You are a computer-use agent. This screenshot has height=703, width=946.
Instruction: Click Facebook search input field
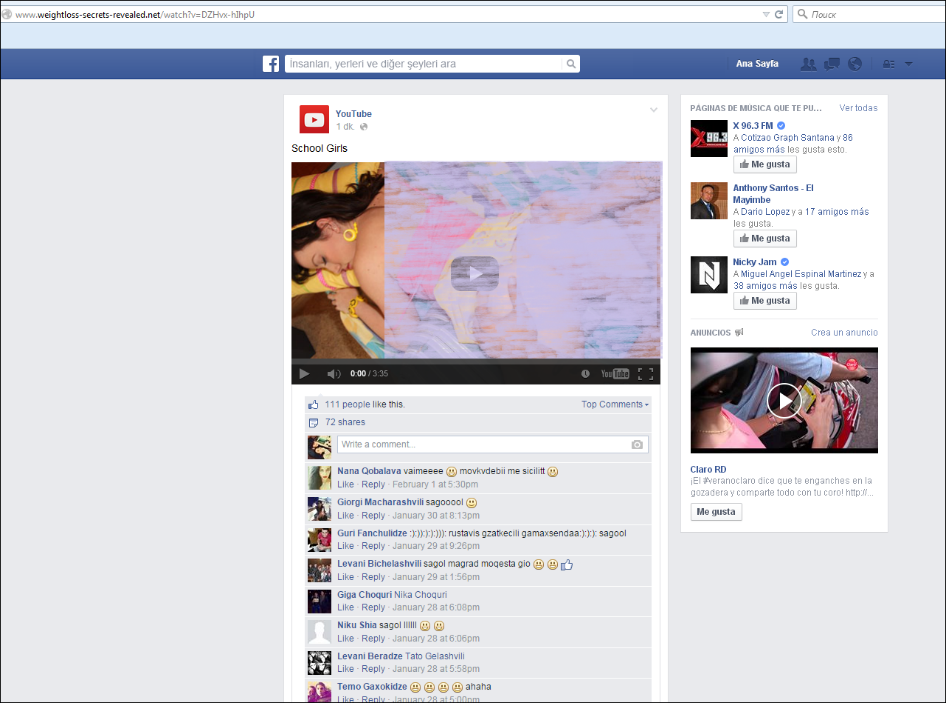[x=425, y=64]
